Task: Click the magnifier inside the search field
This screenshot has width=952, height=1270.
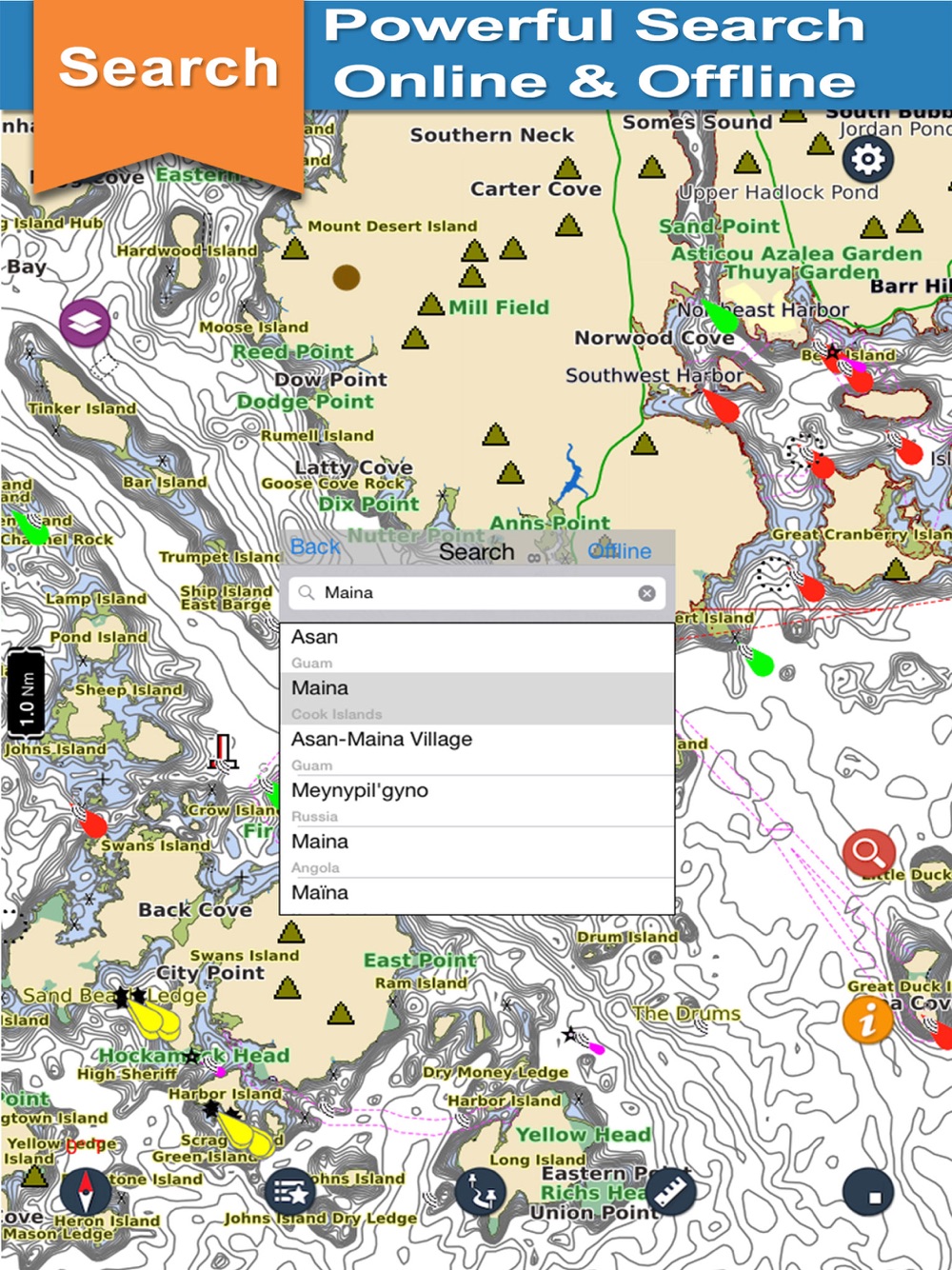Action: point(306,592)
